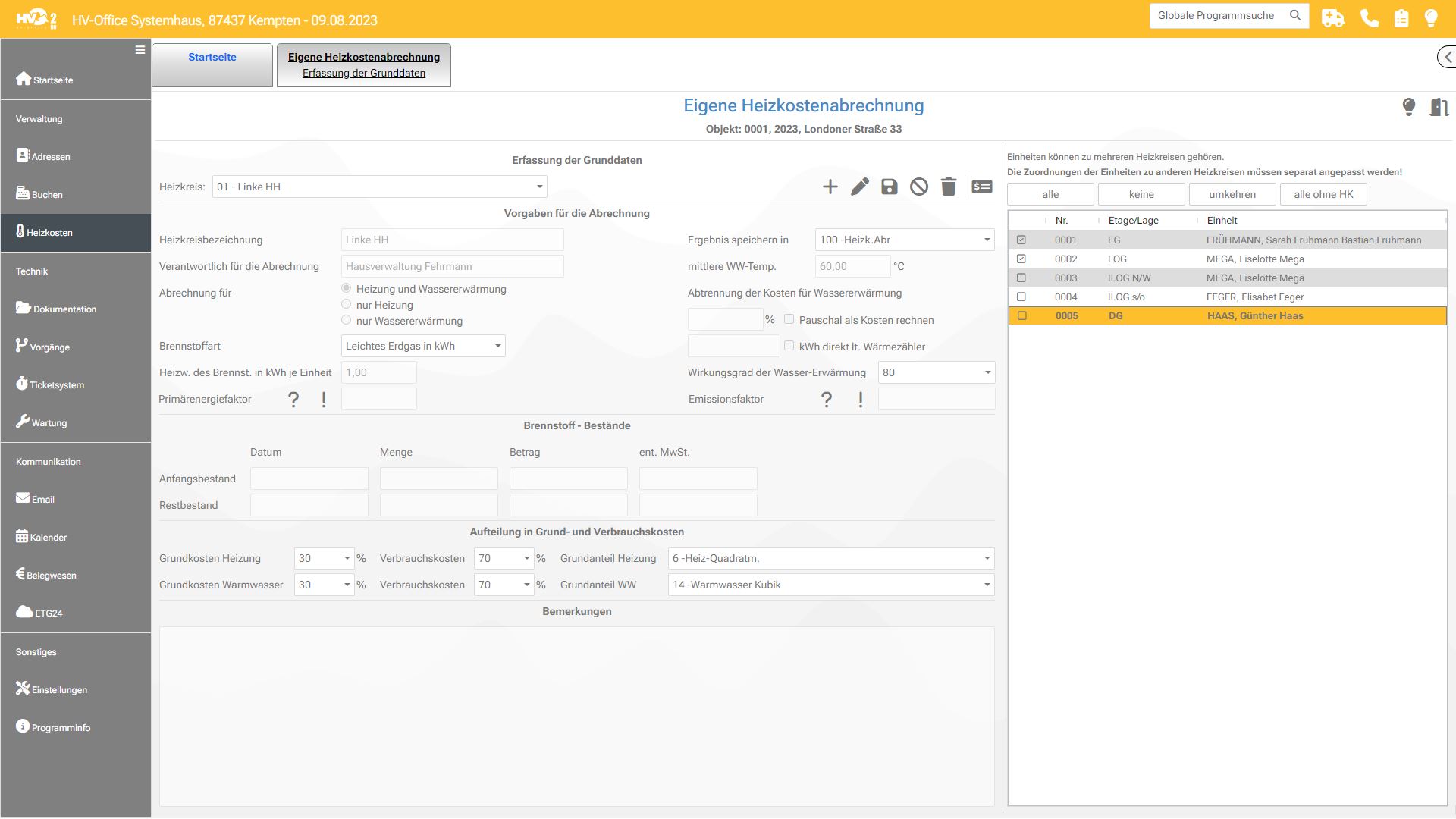Toggle 'Pauschal als Kosten rechnen' checkbox
Viewport: 1456px width, 819px height.
[789, 319]
